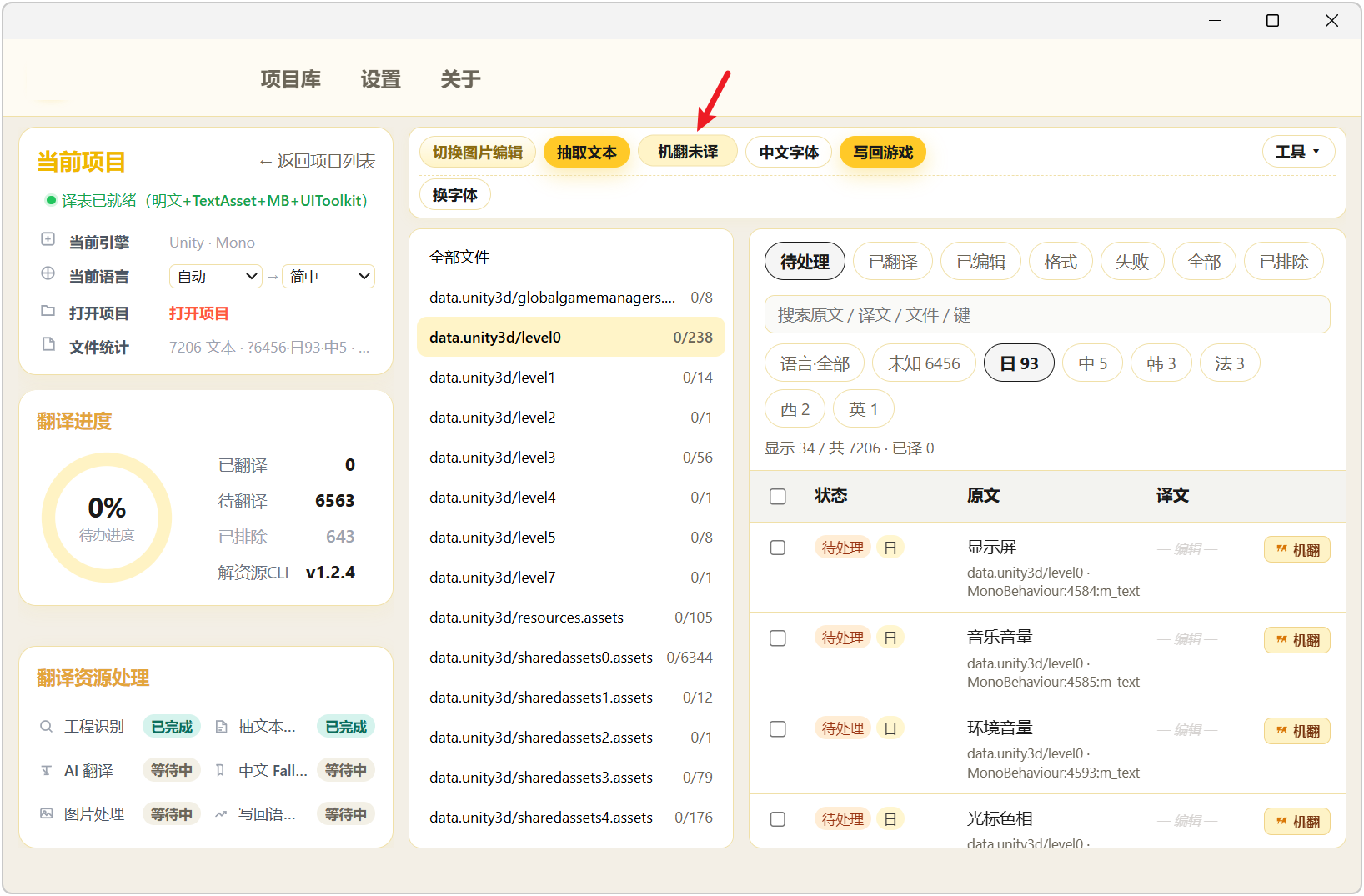Open the 关于 menu

coord(460,79)
